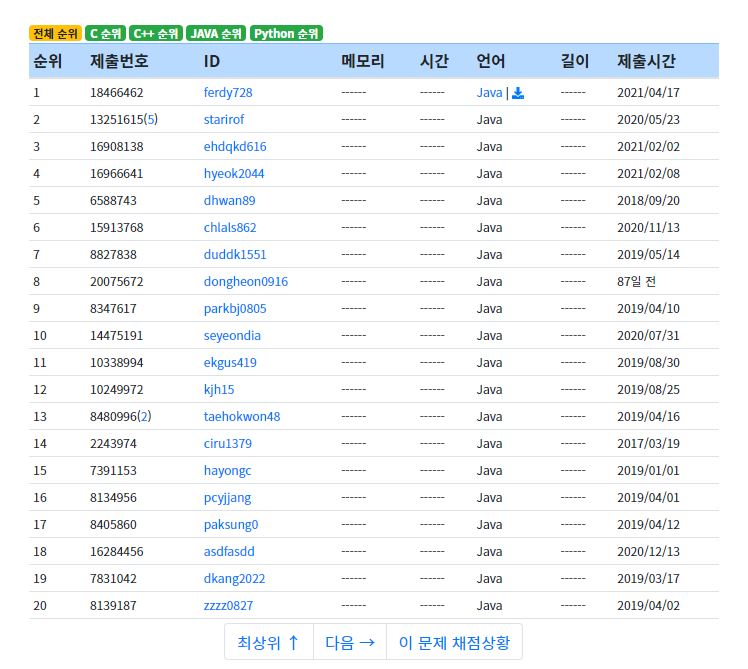Select submission number 2243974

tap(113, 444)
